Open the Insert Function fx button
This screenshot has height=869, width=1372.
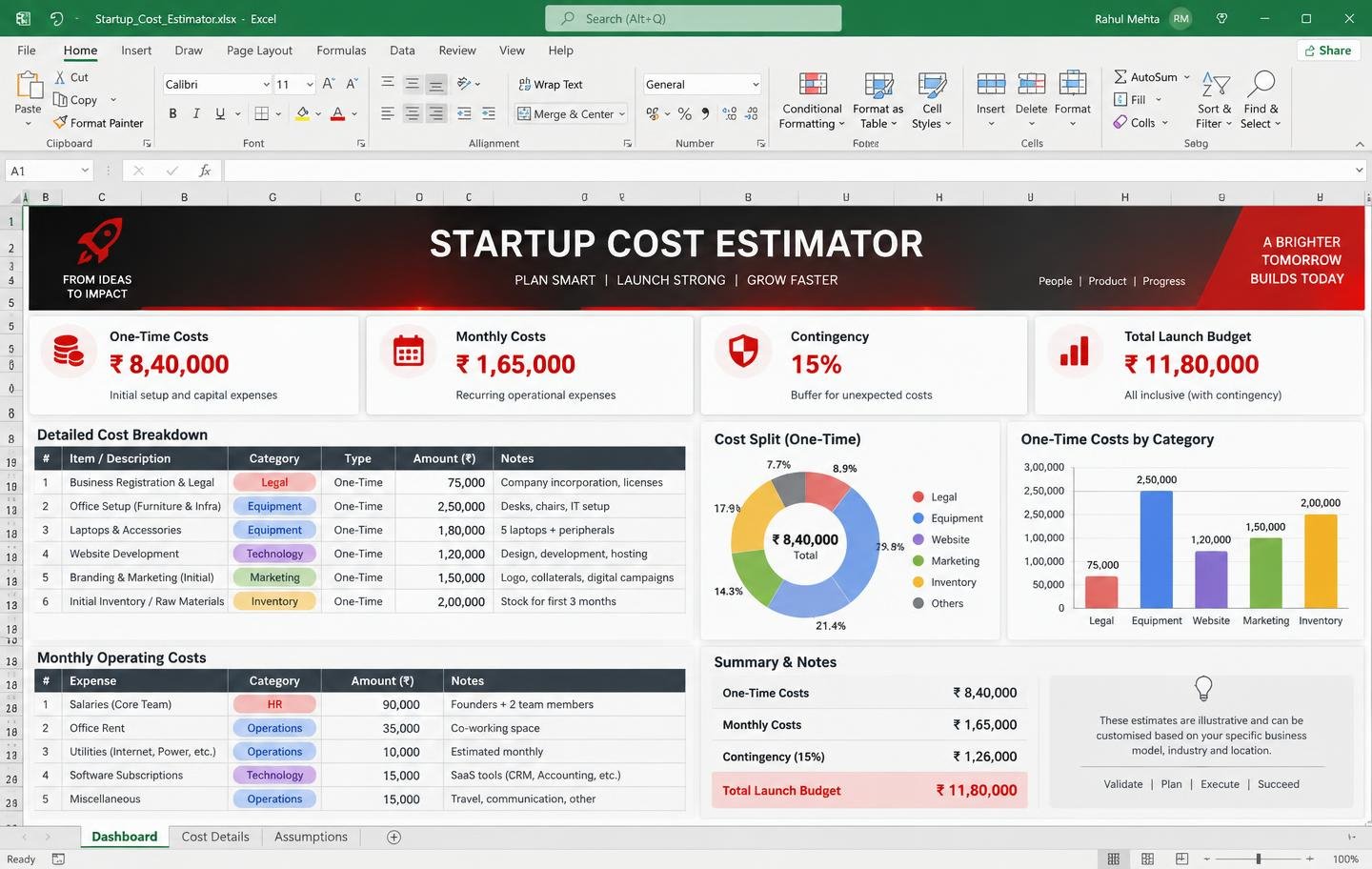[x=205, y=171]
